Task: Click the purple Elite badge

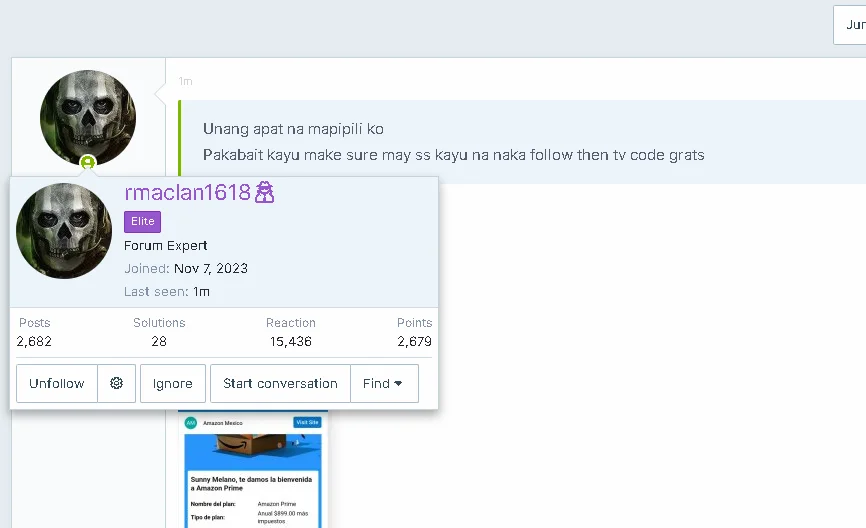Action: [142, 221]
